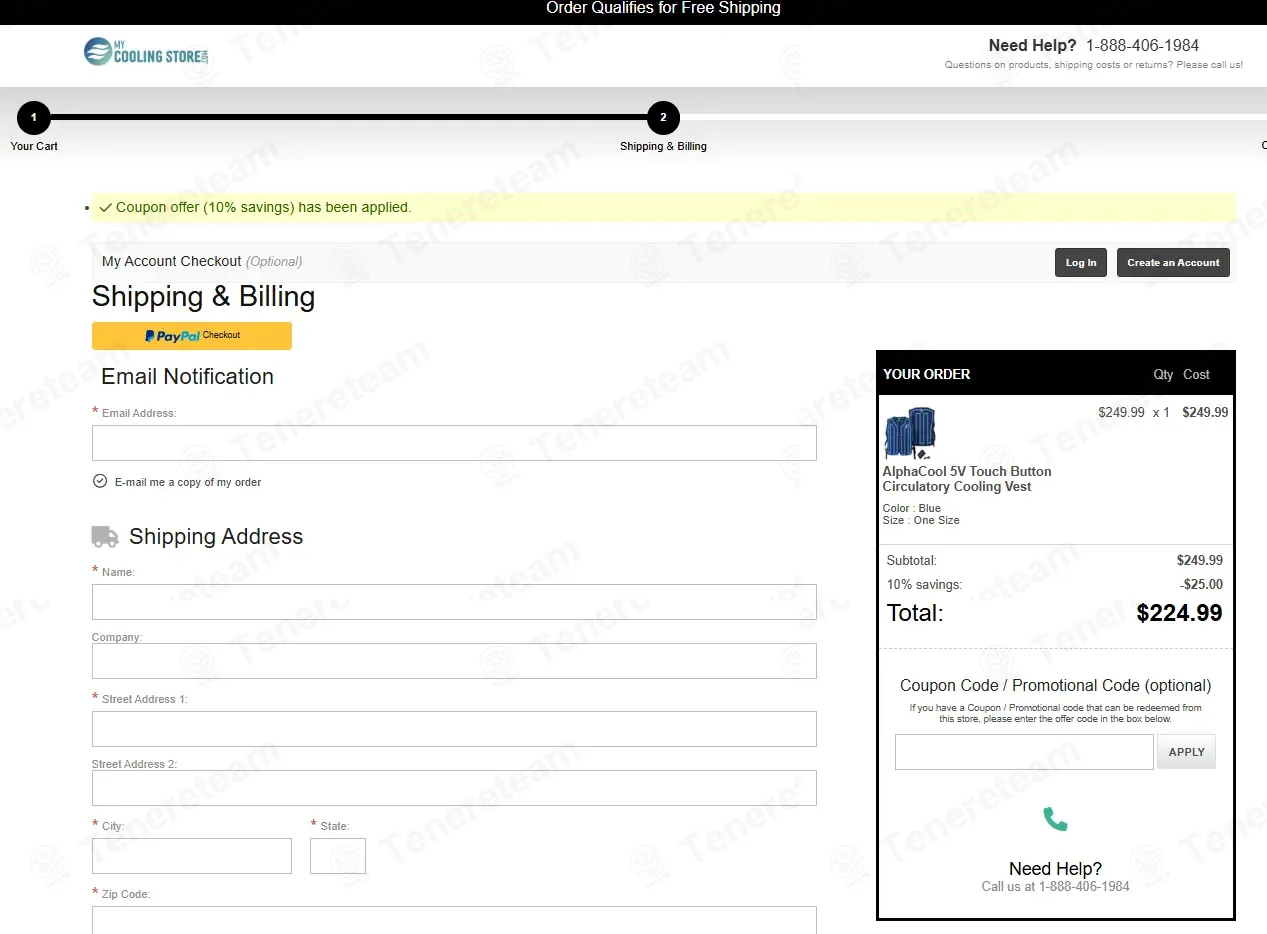Viewport: 1267px width, 934px height.
Task: Apply the coupon code
Action: [x=1186, y=752]
